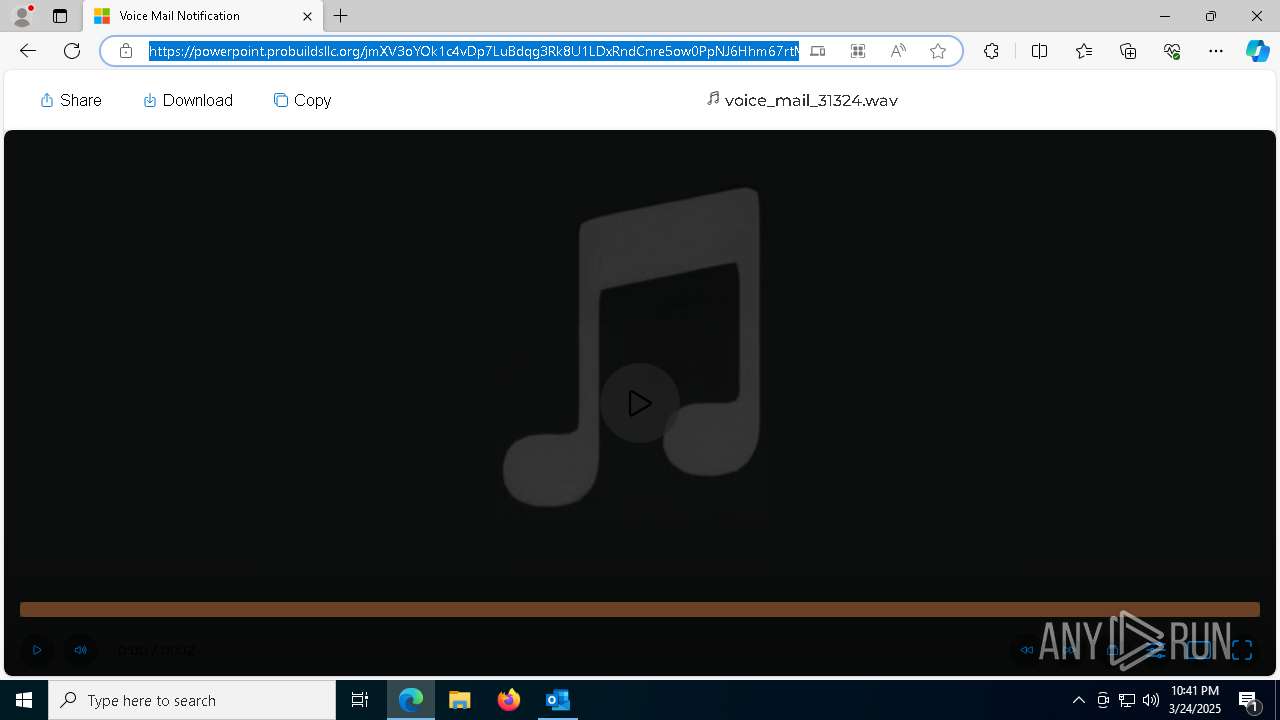Screen dimensions: 1280x720
Task: Open the send to devices icon
Action: pyautogui.click(x=818, y=51)
